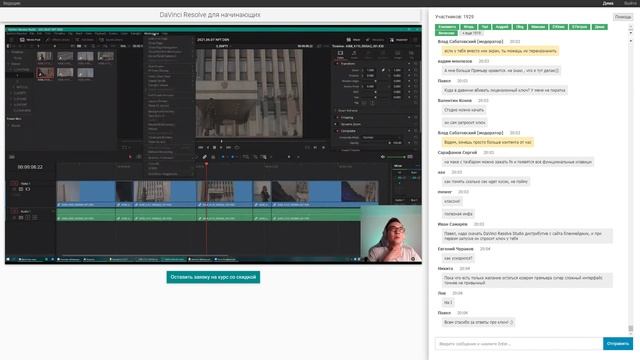This screenshot has width=640, height=360.
Task: Toggle the Composite section on or off
Action: [x=337, y=131]
